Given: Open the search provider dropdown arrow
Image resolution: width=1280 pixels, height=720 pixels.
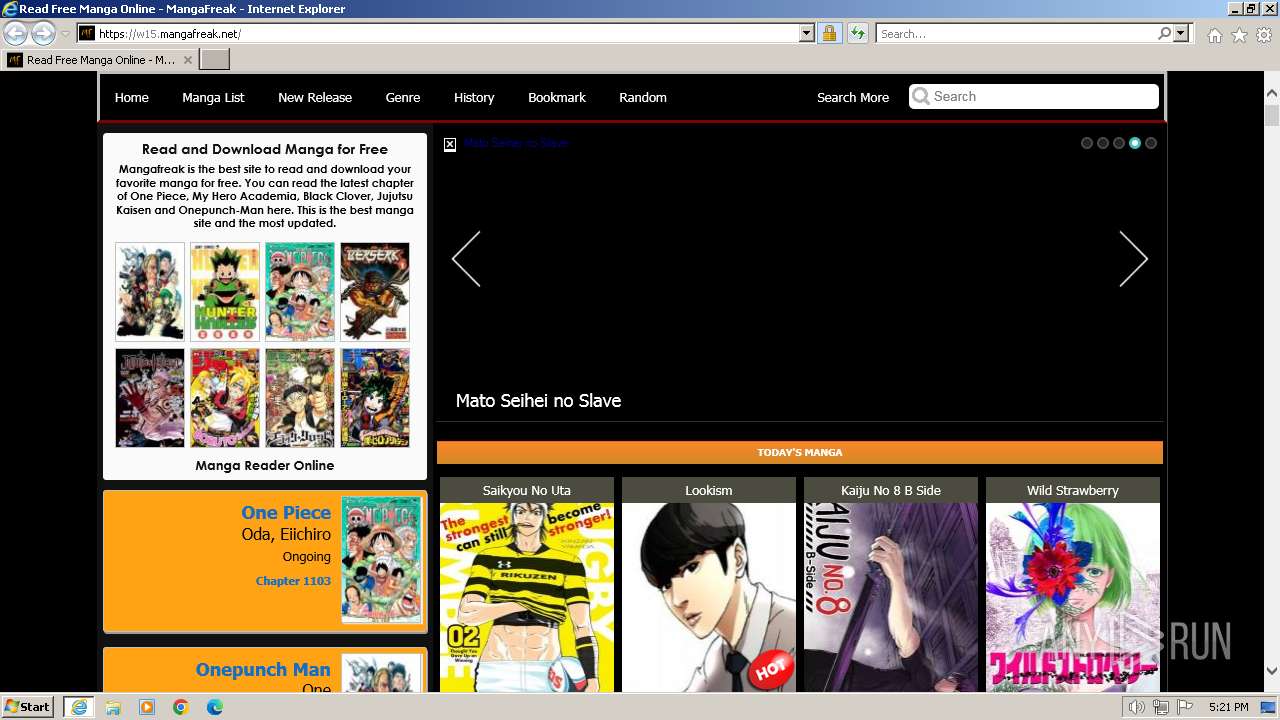Looking at the screenshot, I should [1181, 33].
